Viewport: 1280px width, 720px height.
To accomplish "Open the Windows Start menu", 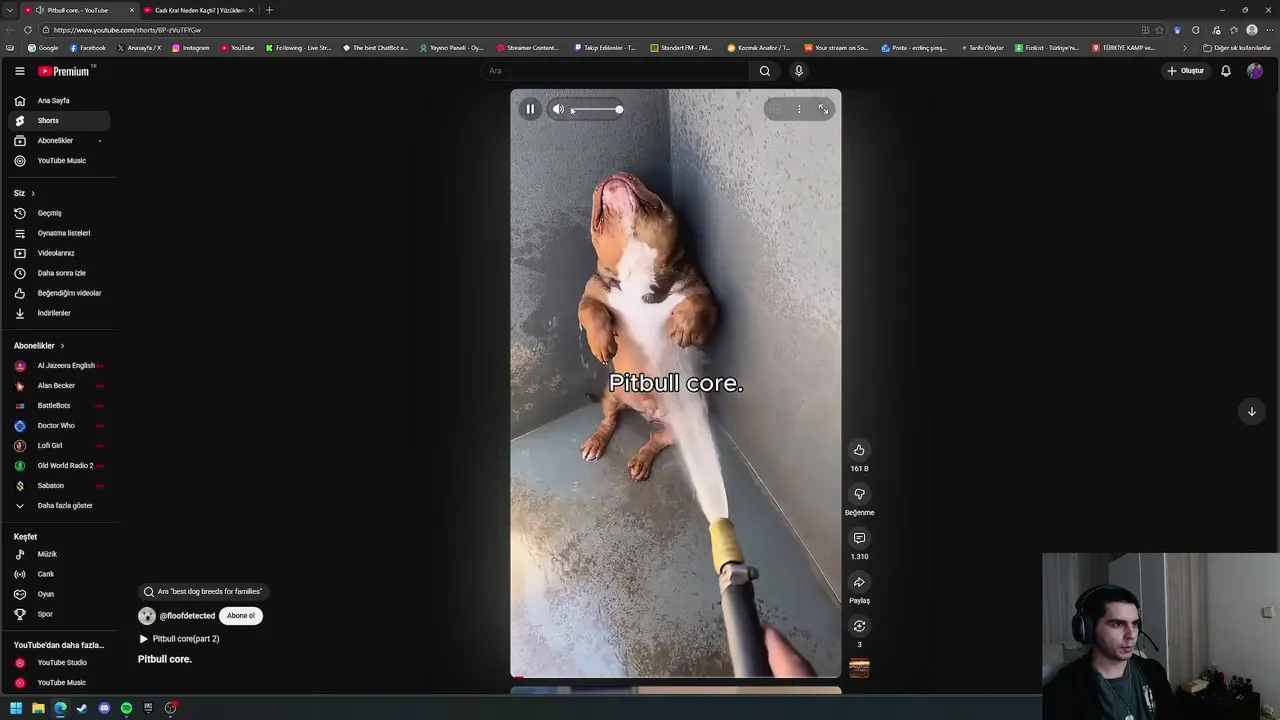I will click(16, 708).
